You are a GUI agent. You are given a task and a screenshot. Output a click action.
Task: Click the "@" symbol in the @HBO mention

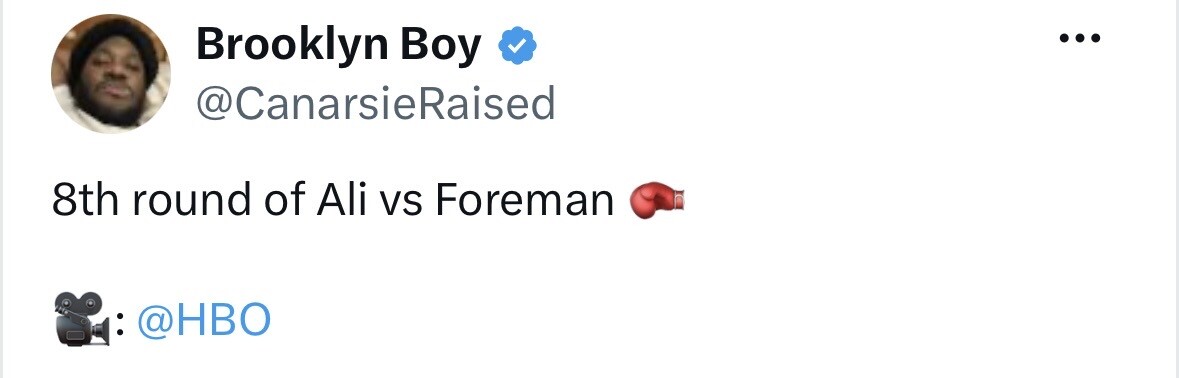tap(156, 322)
